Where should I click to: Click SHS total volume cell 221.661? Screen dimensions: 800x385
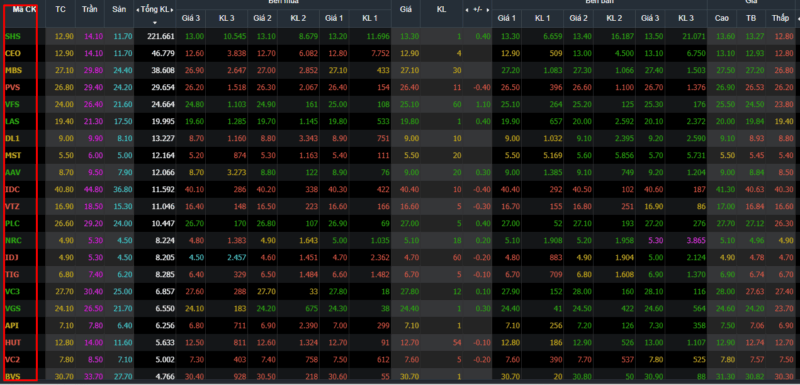pyautogui.click(x=162, y=36)
